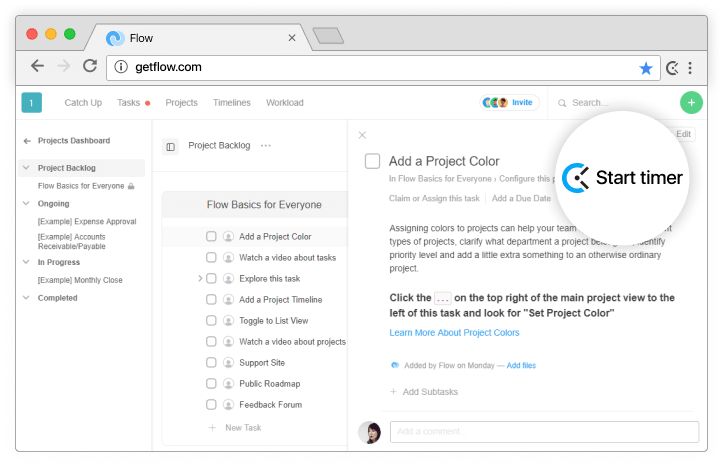
Task: Click the teal workspace icon labeled 1
Action: pos(31,102)
